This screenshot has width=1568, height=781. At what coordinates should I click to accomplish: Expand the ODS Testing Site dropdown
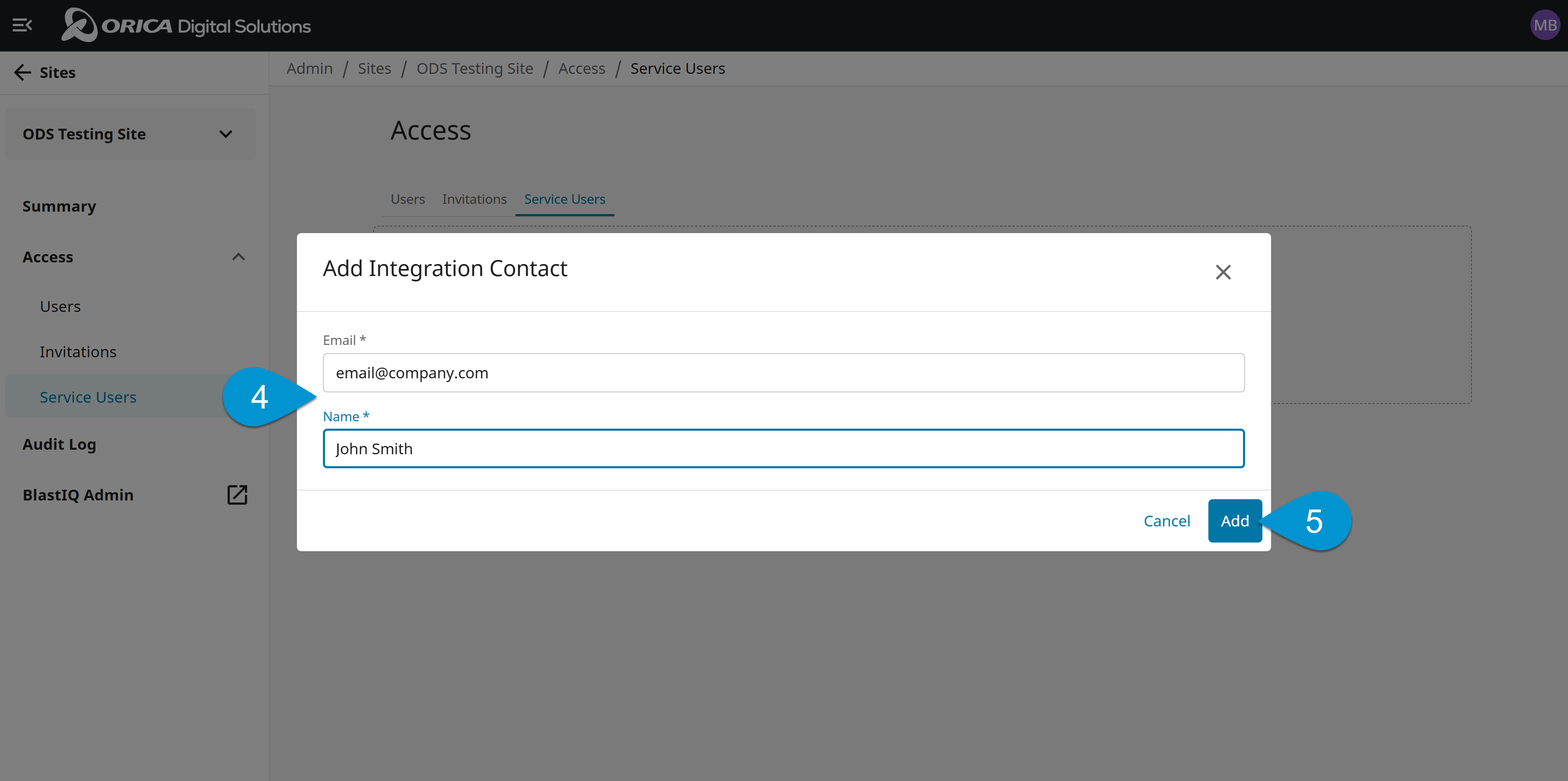coord(131,134)
